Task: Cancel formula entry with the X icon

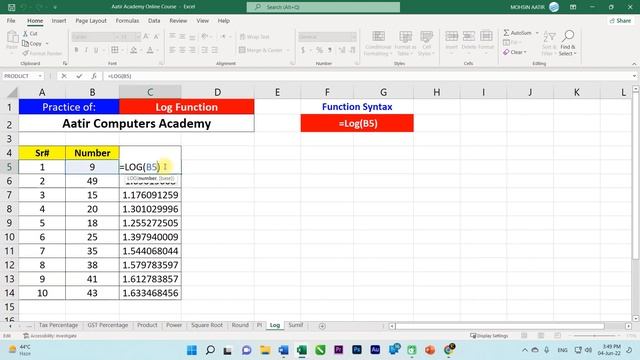Action: coord(64,76)
